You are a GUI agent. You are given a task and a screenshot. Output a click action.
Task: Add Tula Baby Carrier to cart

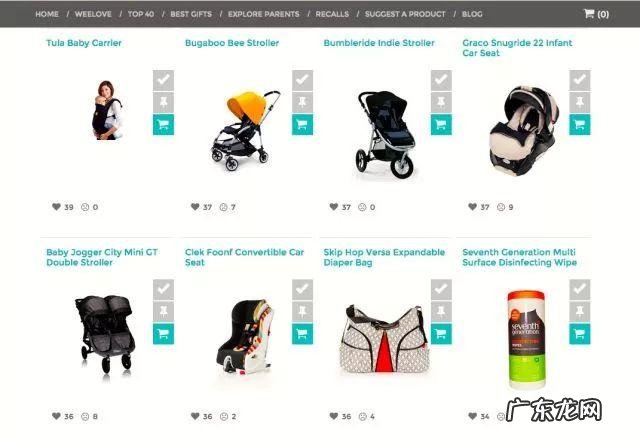pos(163,124)
